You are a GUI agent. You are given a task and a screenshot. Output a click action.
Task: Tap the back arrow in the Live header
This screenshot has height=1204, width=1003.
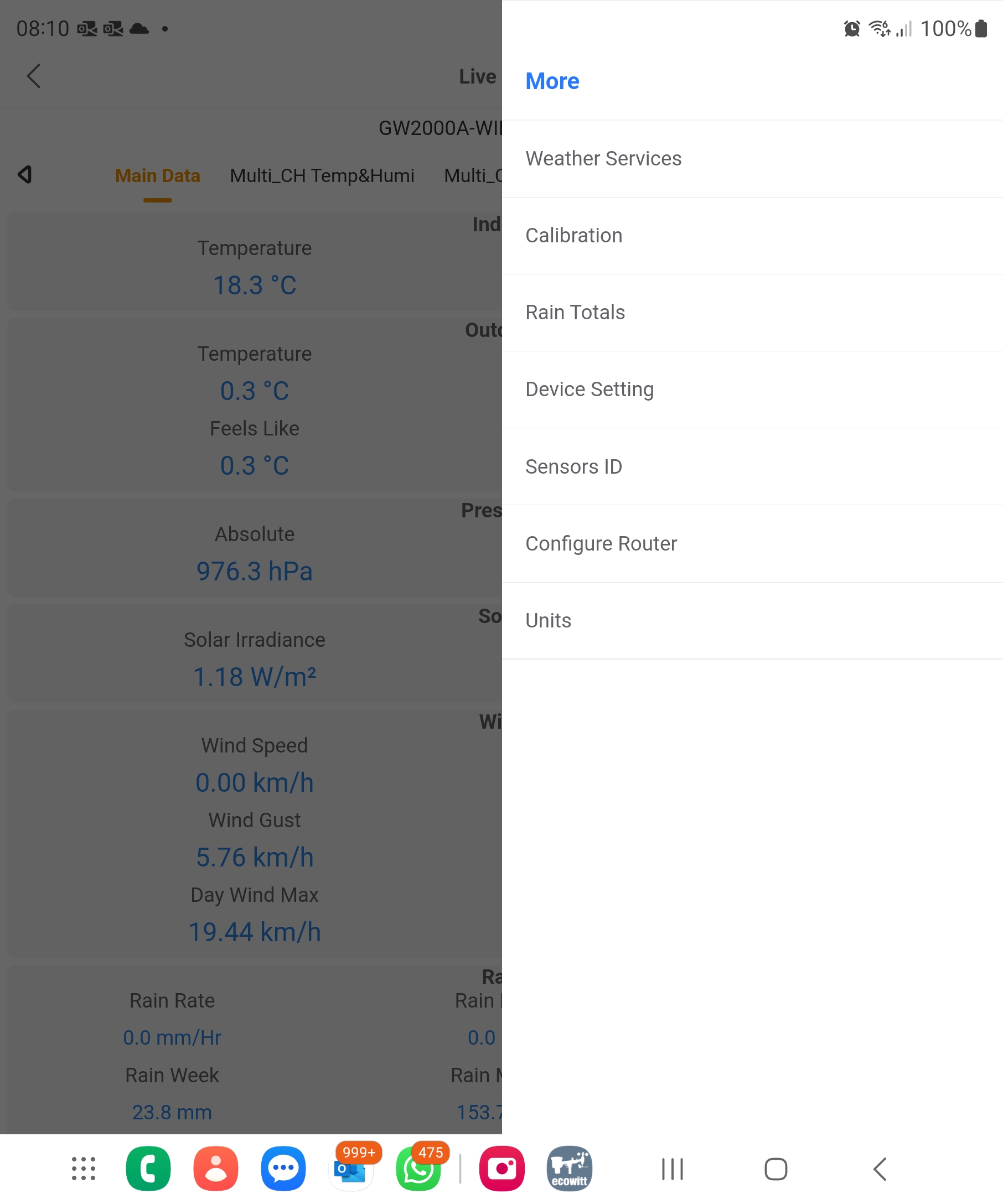[x=34, y=76]
